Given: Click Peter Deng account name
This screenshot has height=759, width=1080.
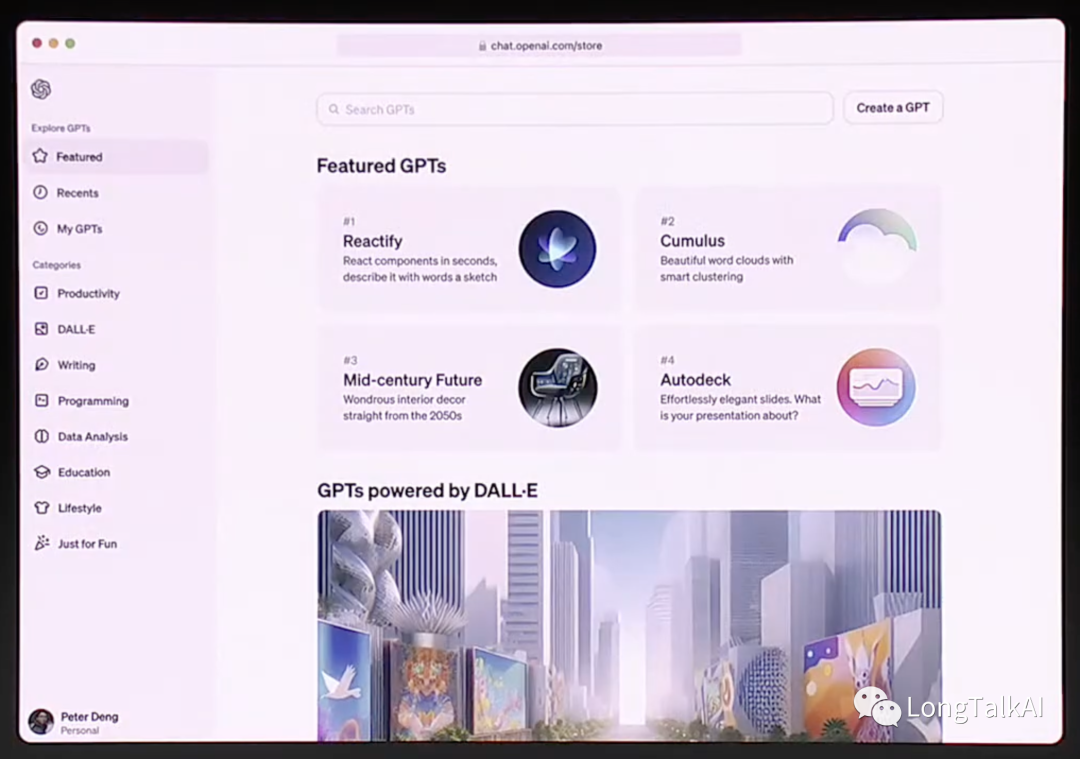Looking at the screenshot, I should [90, 716].
